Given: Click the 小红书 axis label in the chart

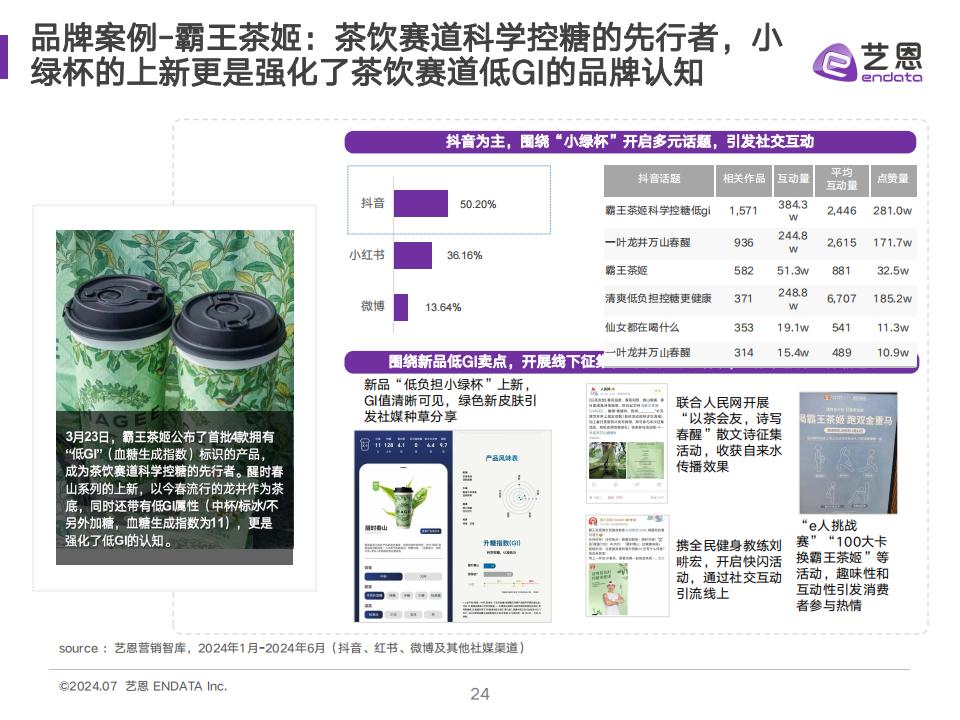Looking at the screenshot, I should click(x=367, y=255).
